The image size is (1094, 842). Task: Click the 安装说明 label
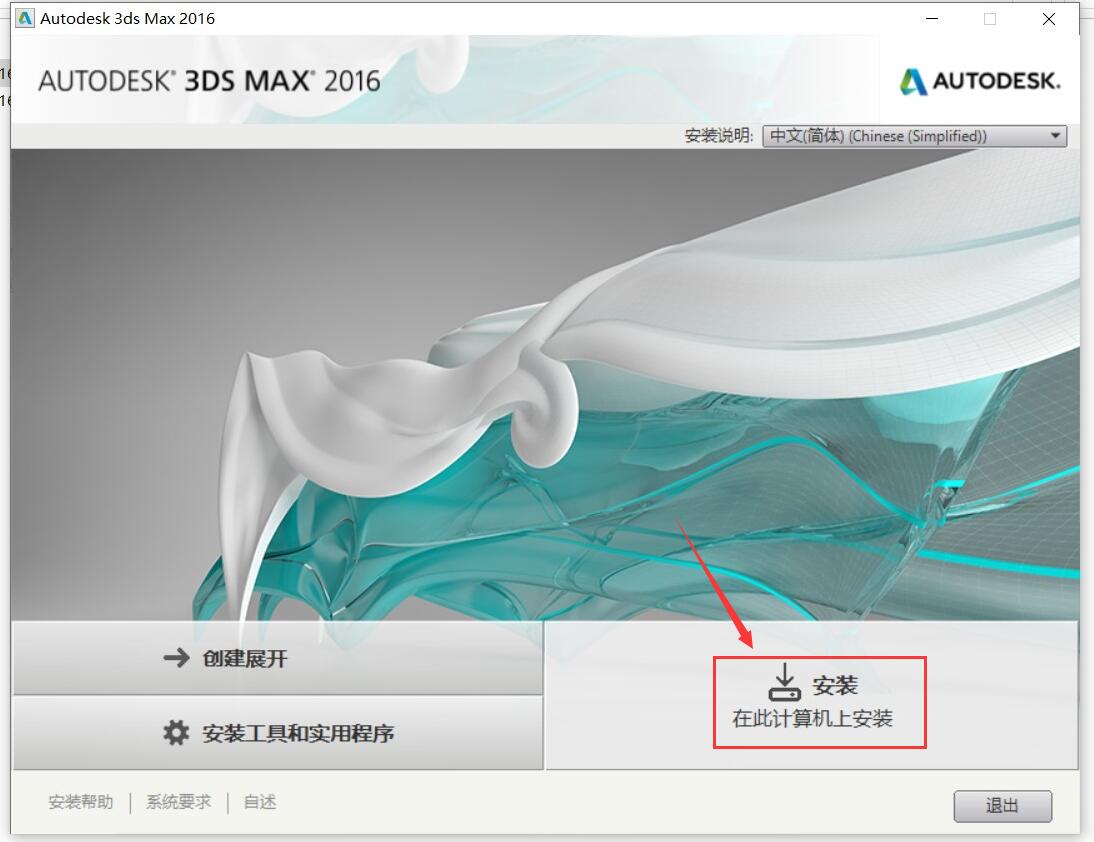719,135
